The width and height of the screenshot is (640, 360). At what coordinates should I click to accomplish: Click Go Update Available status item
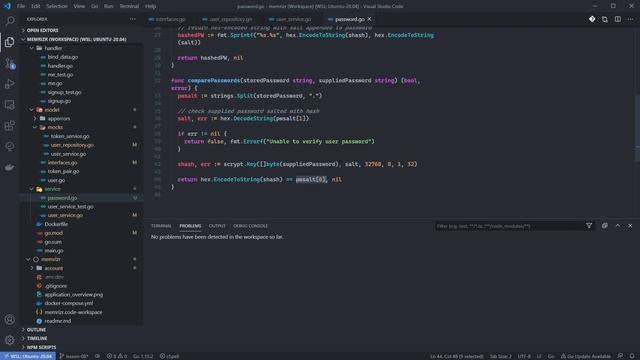click(586, 356)
